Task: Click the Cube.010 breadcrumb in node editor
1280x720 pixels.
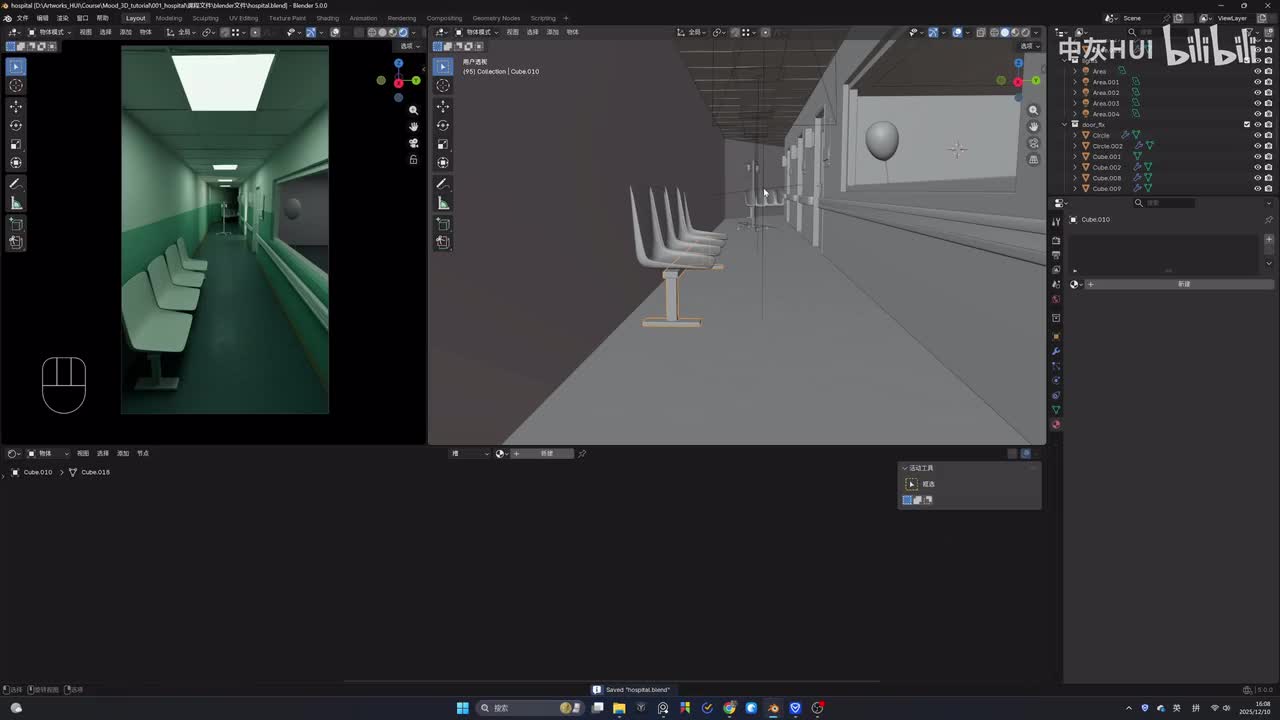Action: pos(32,472)
